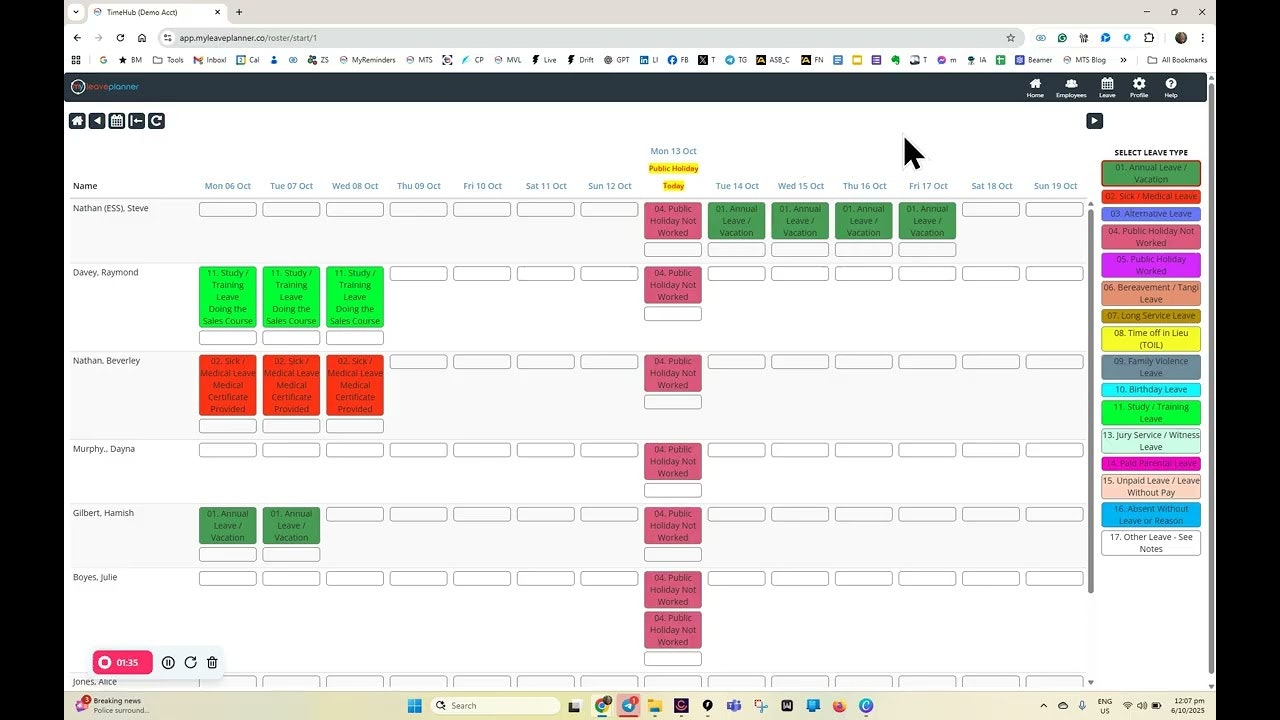
Task: Open the calendar icon in the roster toolbar
Action: coord(117,120)
